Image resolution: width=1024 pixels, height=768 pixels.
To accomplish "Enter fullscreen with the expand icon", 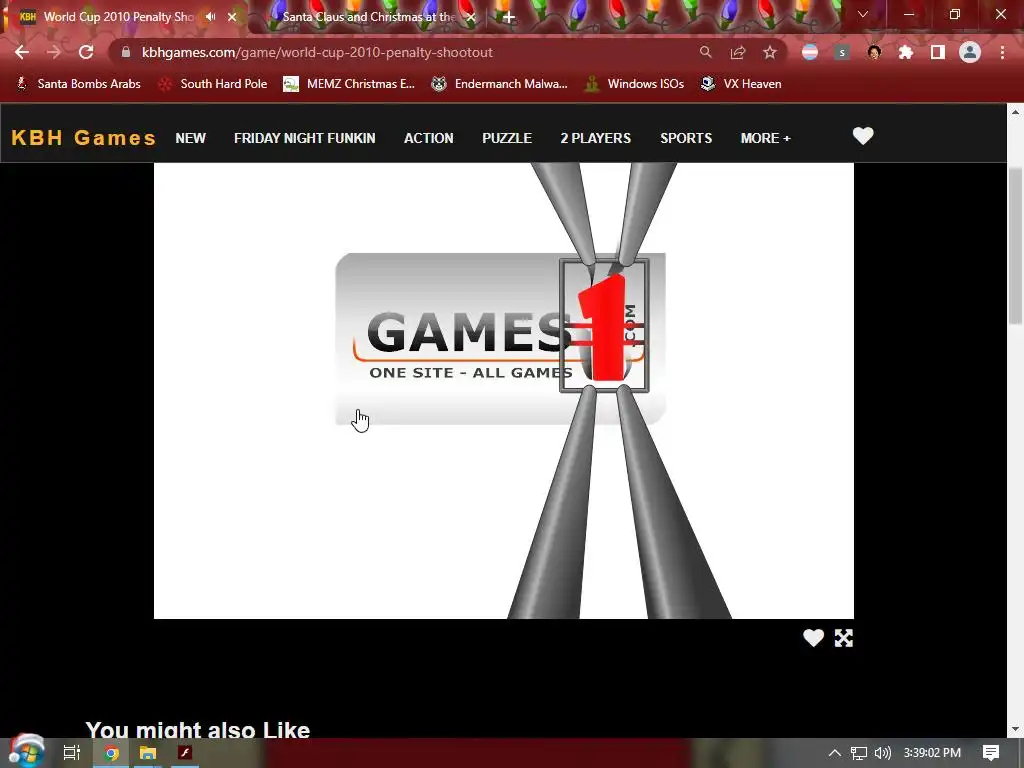I will [x=844, y=638].
